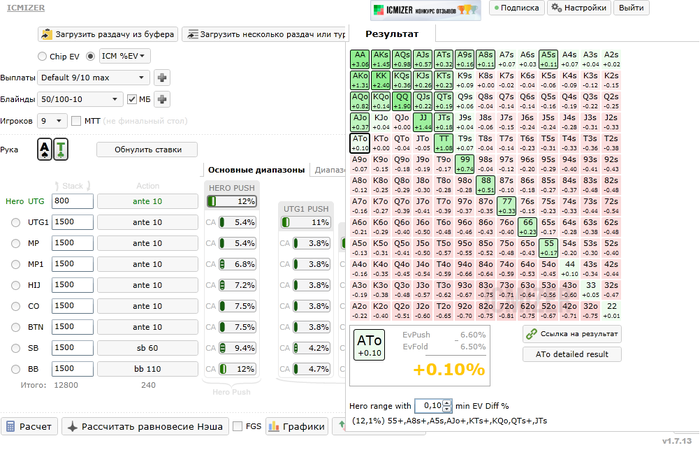Select the KK cell in hand grid
The height and width of the screenshot is (450, 700).
pyautogui.click(x=381, y=80)
